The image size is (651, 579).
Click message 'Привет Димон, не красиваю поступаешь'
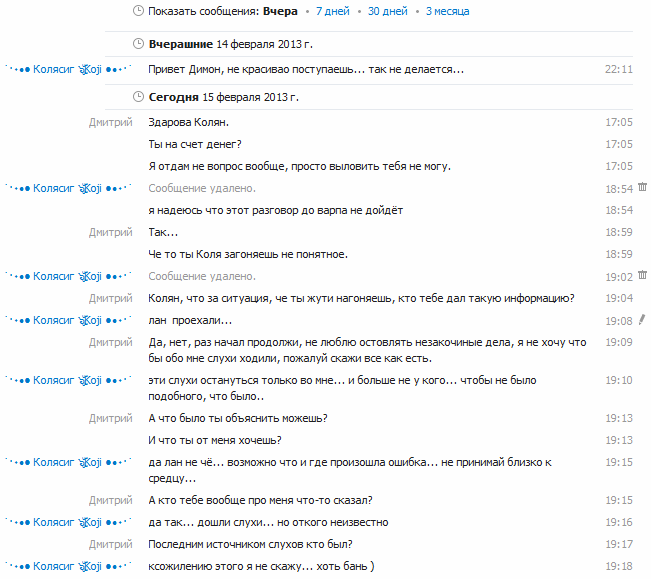coord(305,70)
